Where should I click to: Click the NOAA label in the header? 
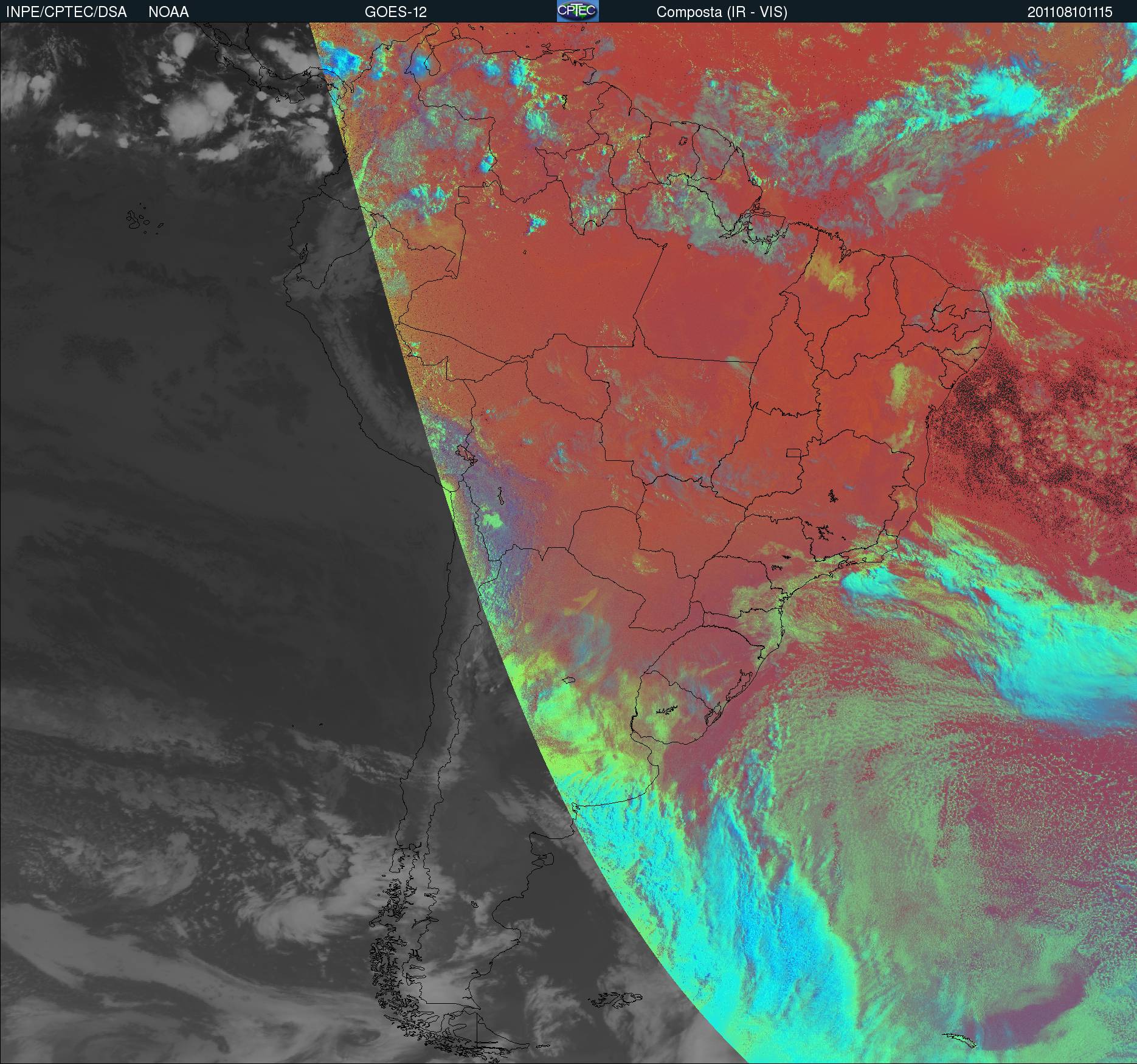pos(168,12)
